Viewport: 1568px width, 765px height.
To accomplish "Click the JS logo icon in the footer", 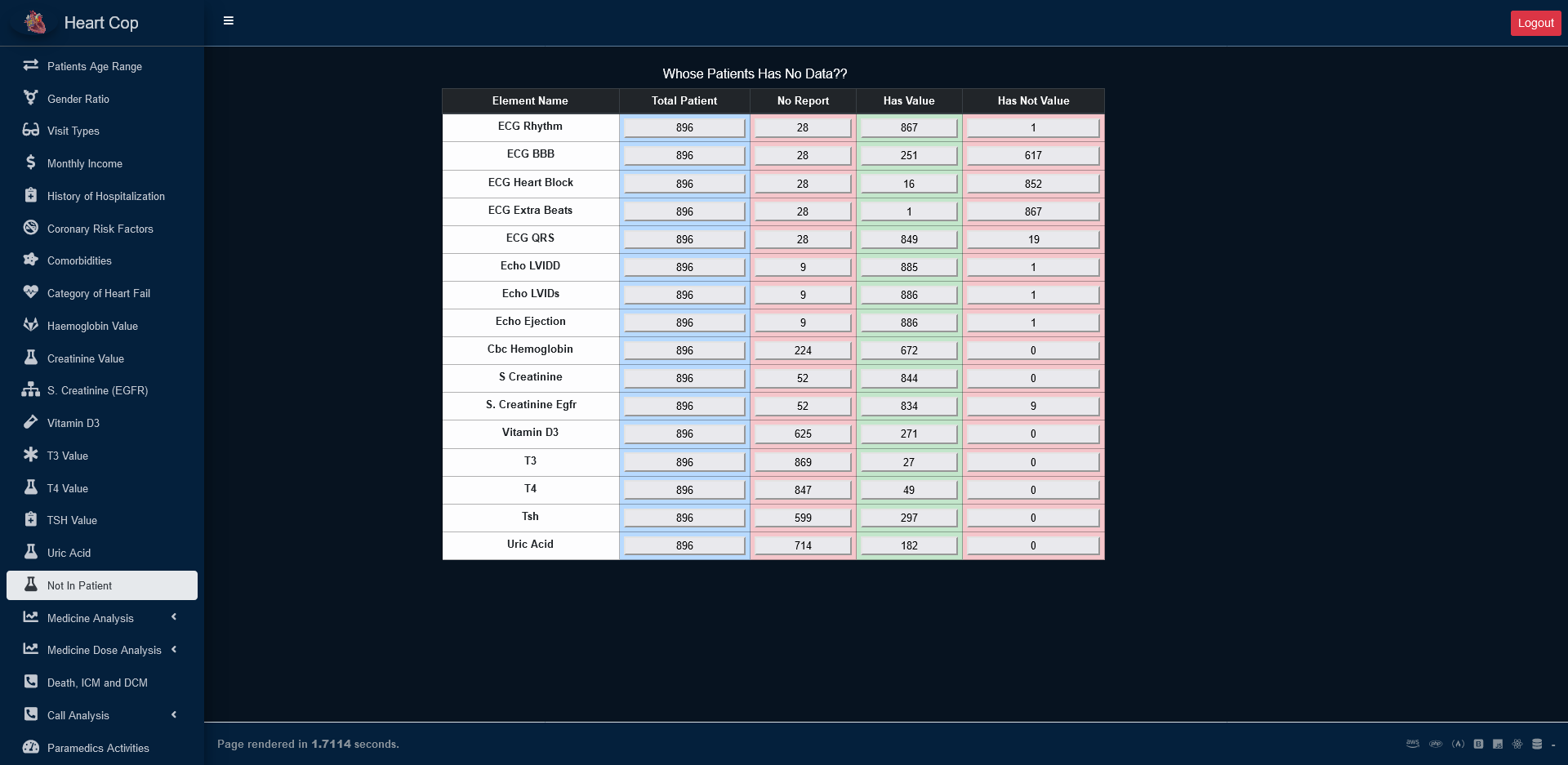I will [1498, 744].
